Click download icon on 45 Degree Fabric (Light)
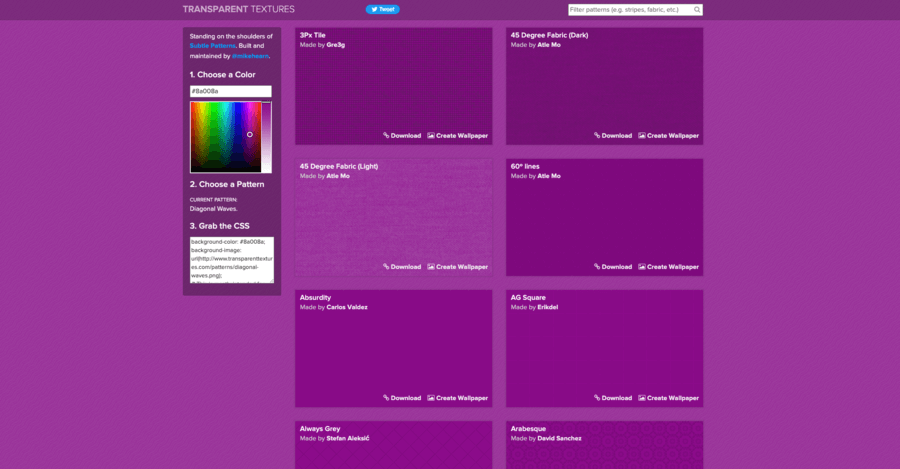The image size is (900, 469). pyautogui.click(x=386, y=266)
